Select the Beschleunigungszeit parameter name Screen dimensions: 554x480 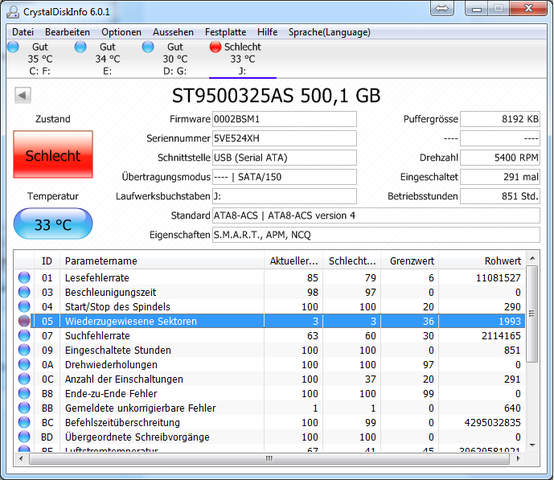pos(110,292)
